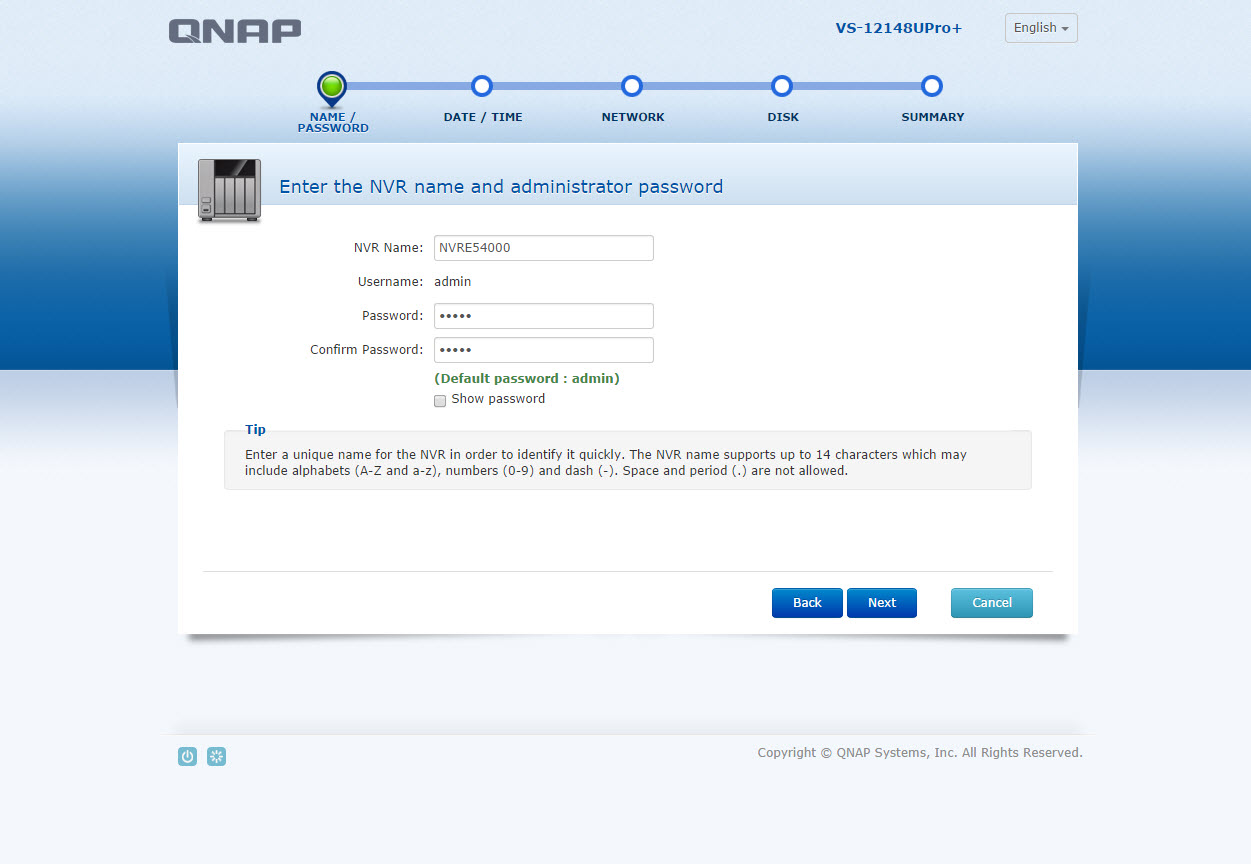
Task: Click the DATE / TIME step circle
Action: pyautogui.click(x=482, y=86)
